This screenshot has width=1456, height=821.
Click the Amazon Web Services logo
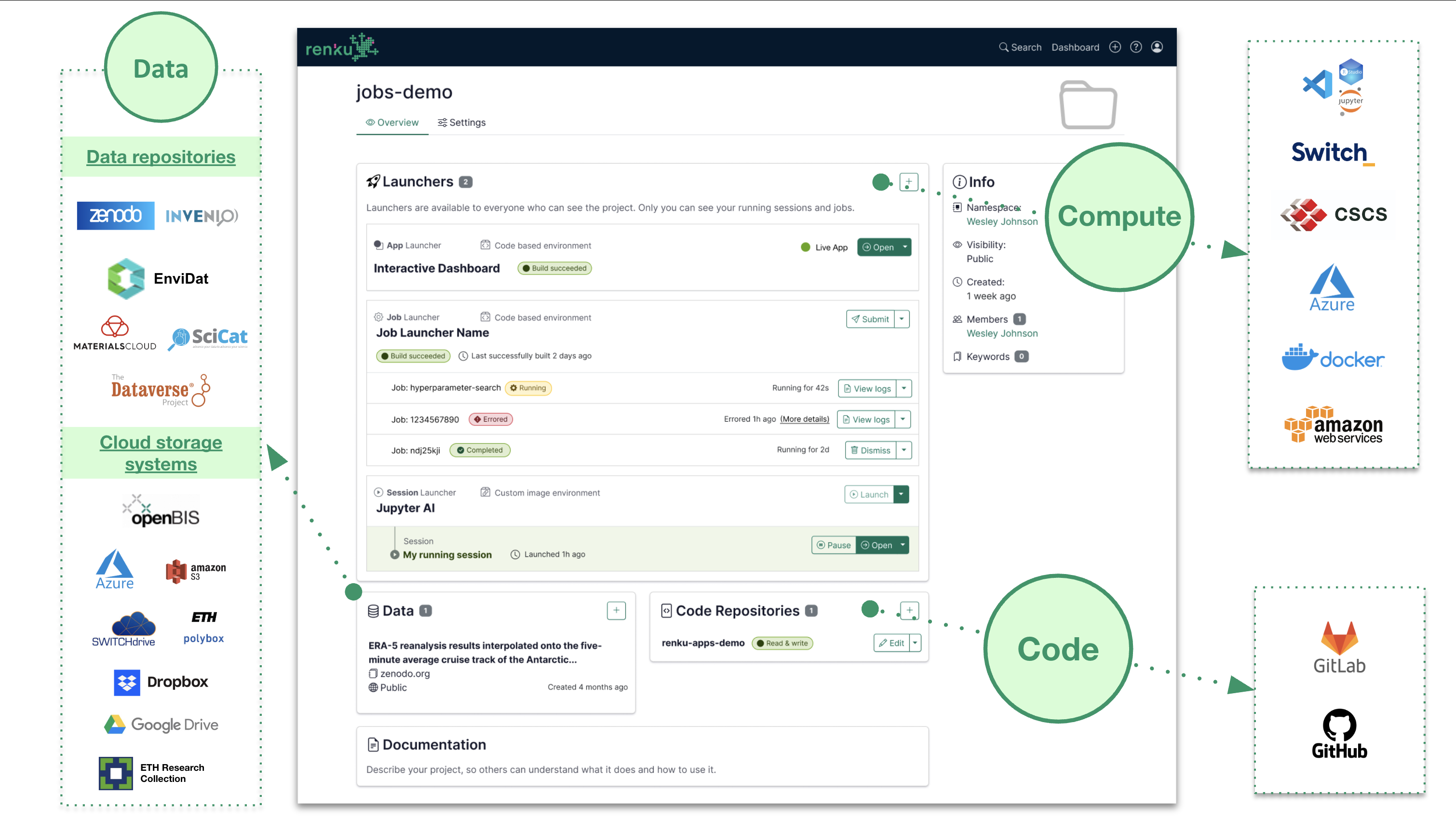(x=1334, y=424)
